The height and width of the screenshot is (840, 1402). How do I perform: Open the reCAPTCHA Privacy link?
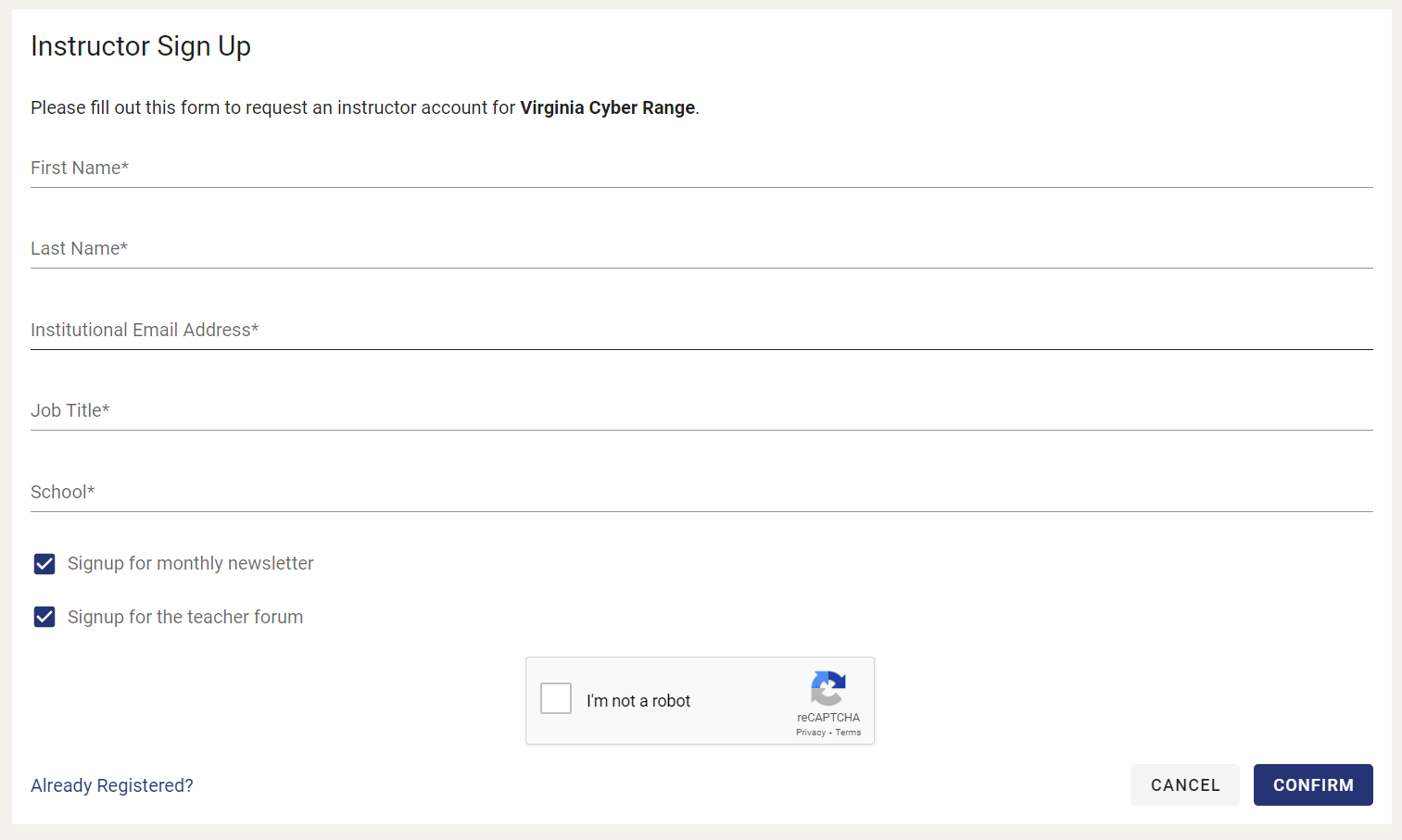[811, 733]
